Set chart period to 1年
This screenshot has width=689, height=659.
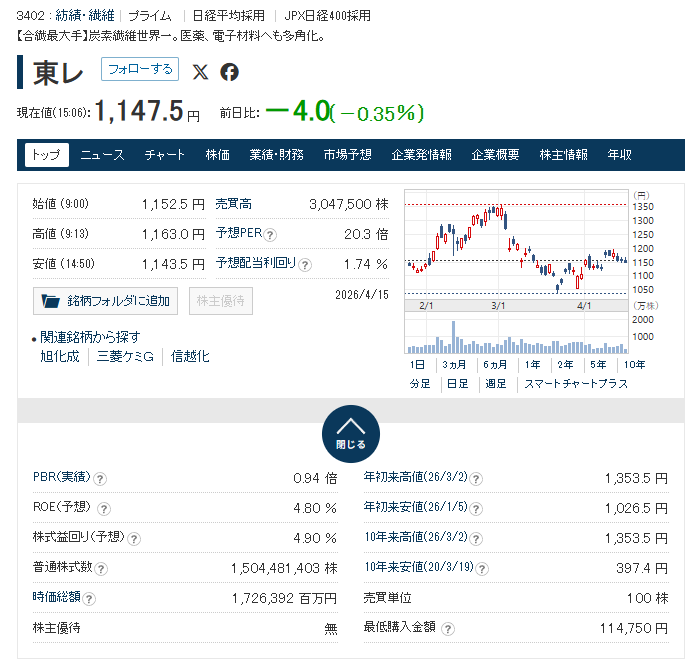532,365
